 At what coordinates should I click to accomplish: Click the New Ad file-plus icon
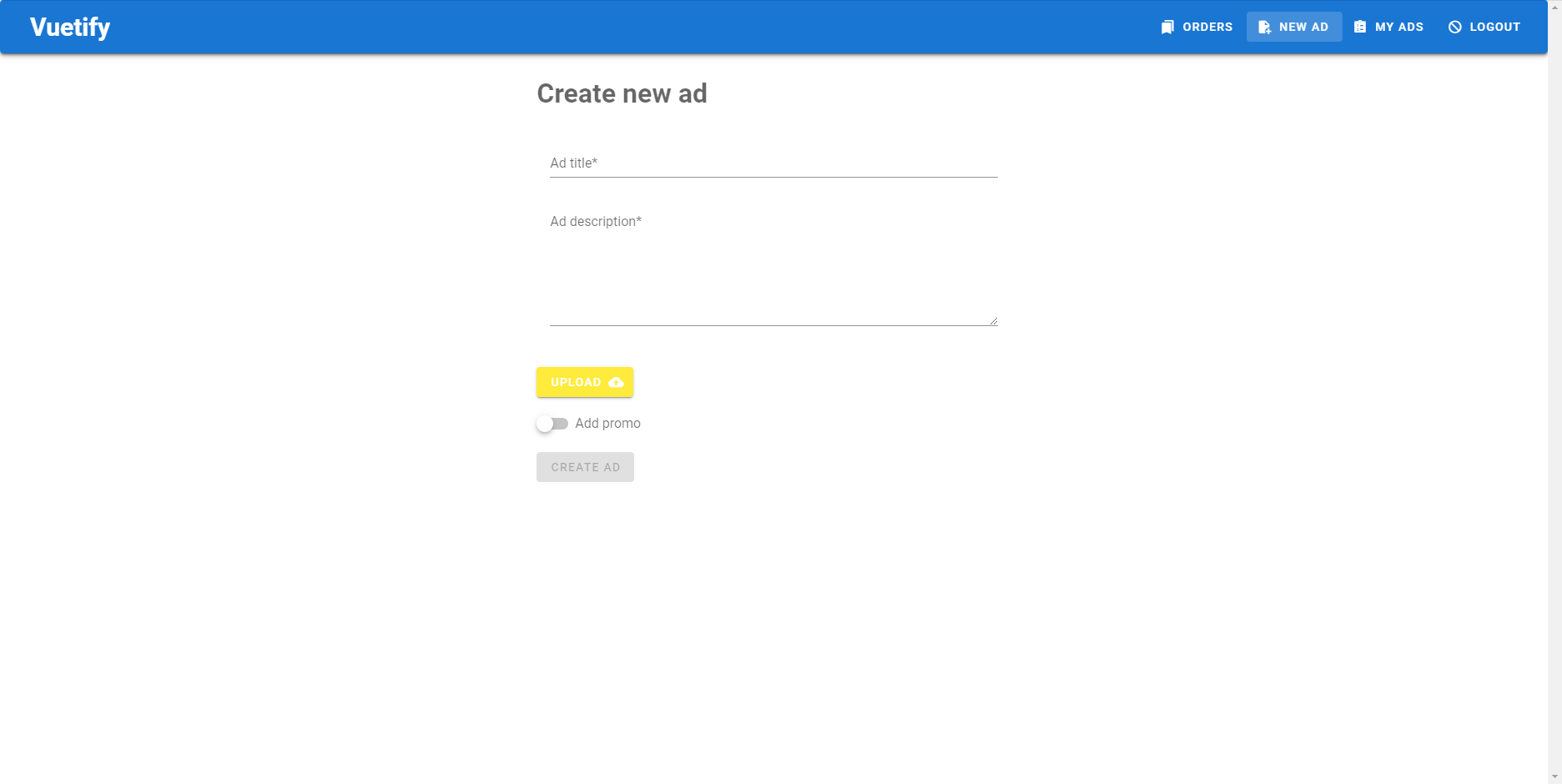(1264, 27)
